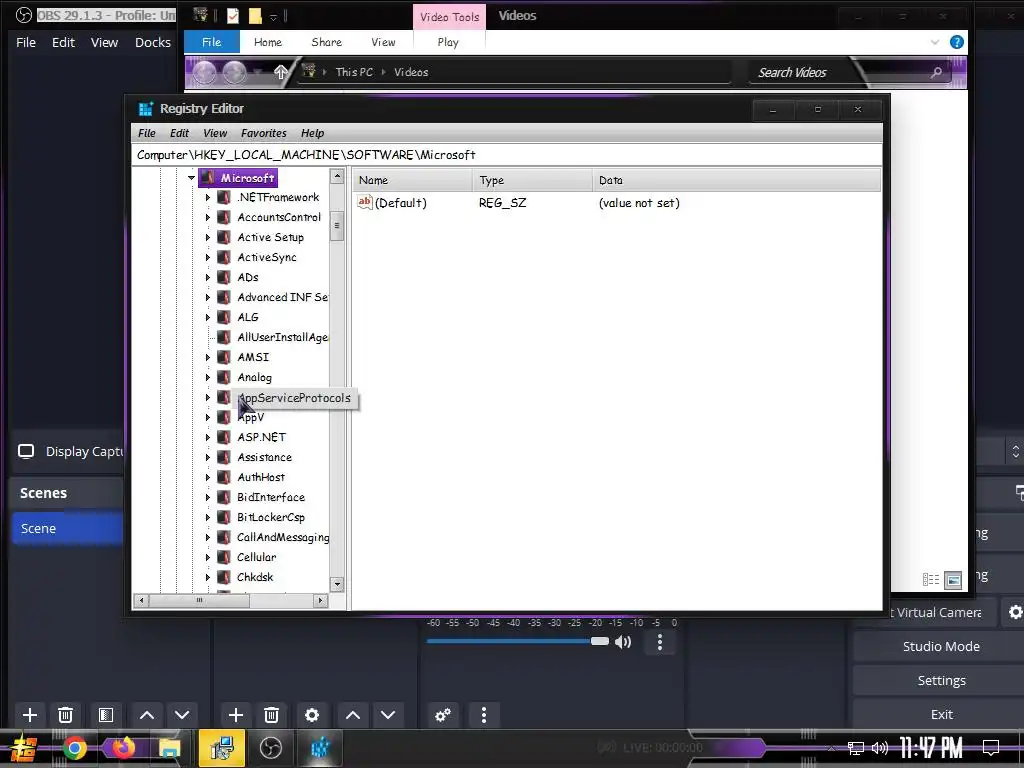Open the Home tab in Videos window
The height and width of the screenshot is (768, 1024).
pos(268,42)
